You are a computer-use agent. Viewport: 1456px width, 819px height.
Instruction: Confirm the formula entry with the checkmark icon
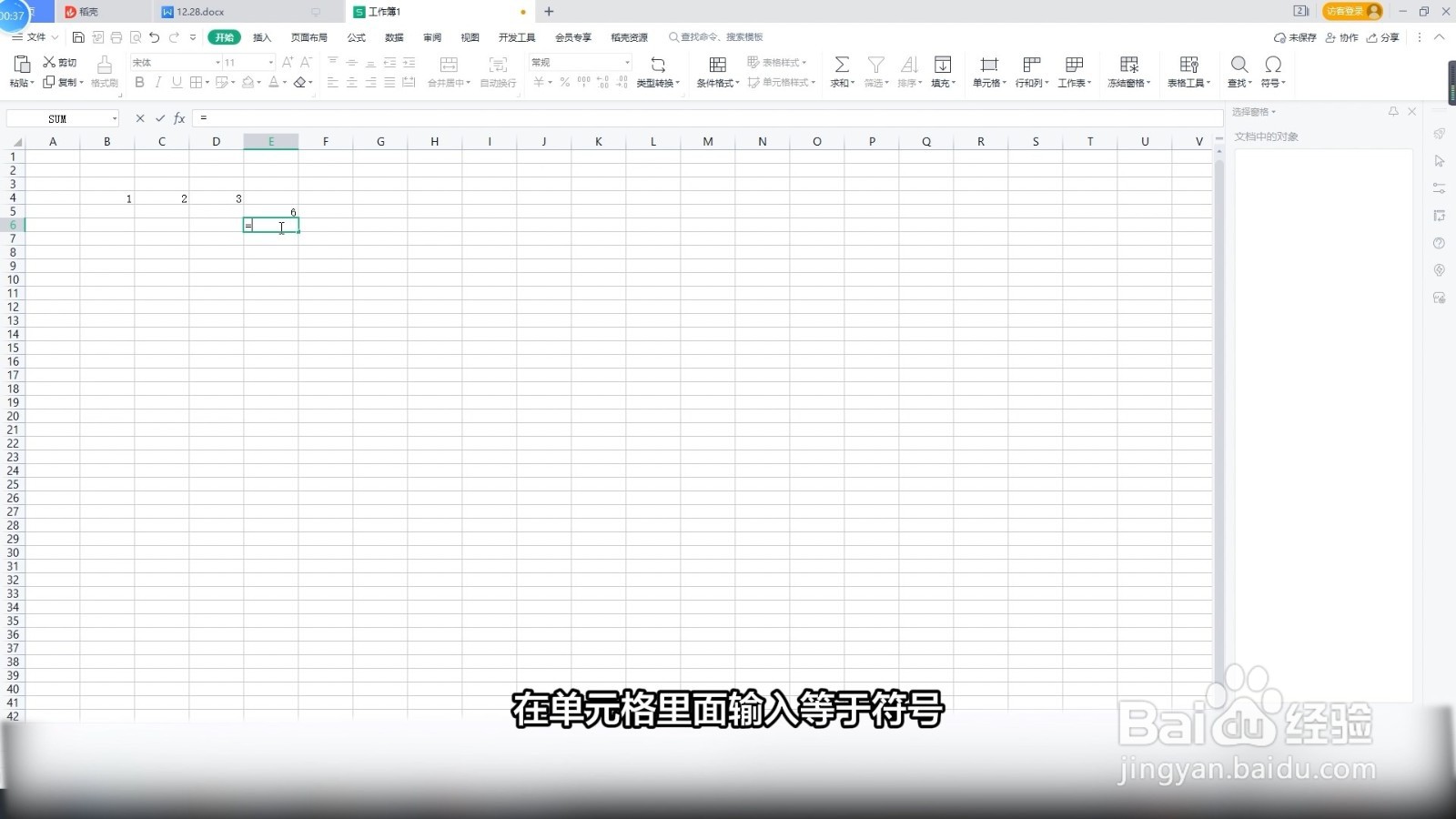click(x=160, y=118)
